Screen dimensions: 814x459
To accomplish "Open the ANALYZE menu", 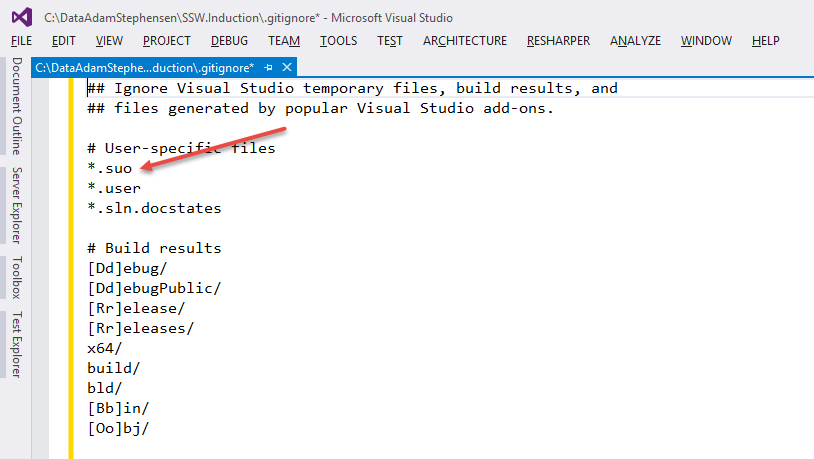I will point(635,41).
